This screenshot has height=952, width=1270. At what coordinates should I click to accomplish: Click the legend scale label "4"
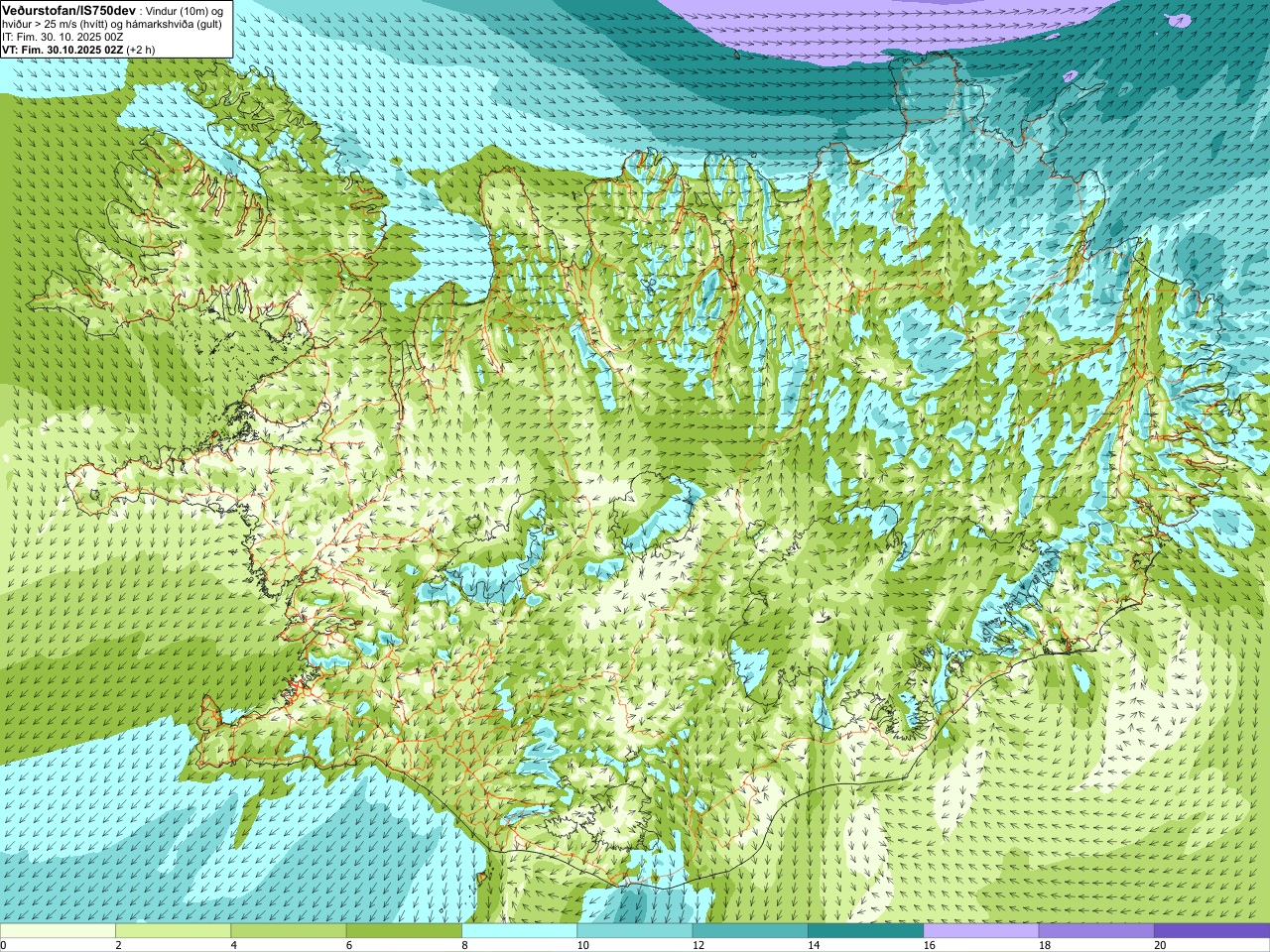click(233, 945)
